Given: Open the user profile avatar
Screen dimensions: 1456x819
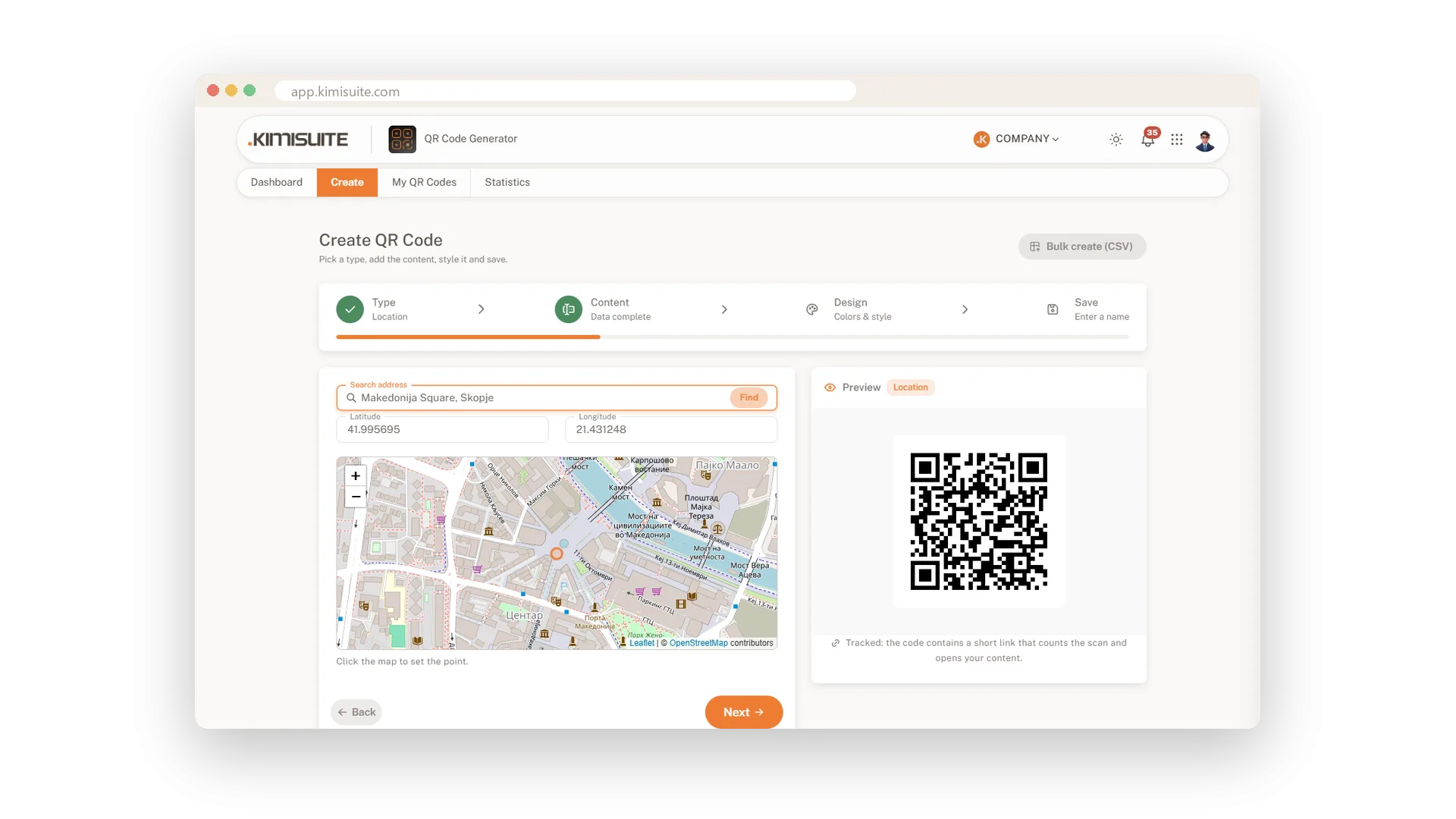Looking at the screenshot, I should (x=1205, y=140).
